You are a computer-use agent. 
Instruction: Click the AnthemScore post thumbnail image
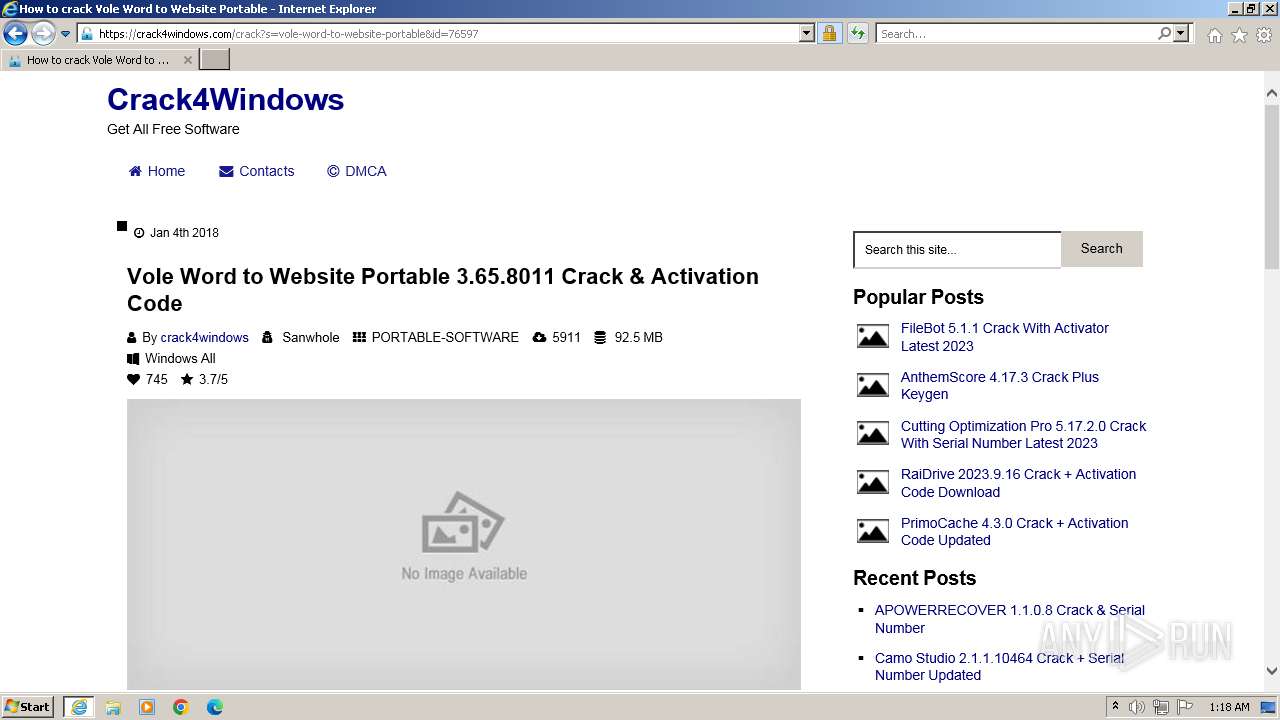873,385
